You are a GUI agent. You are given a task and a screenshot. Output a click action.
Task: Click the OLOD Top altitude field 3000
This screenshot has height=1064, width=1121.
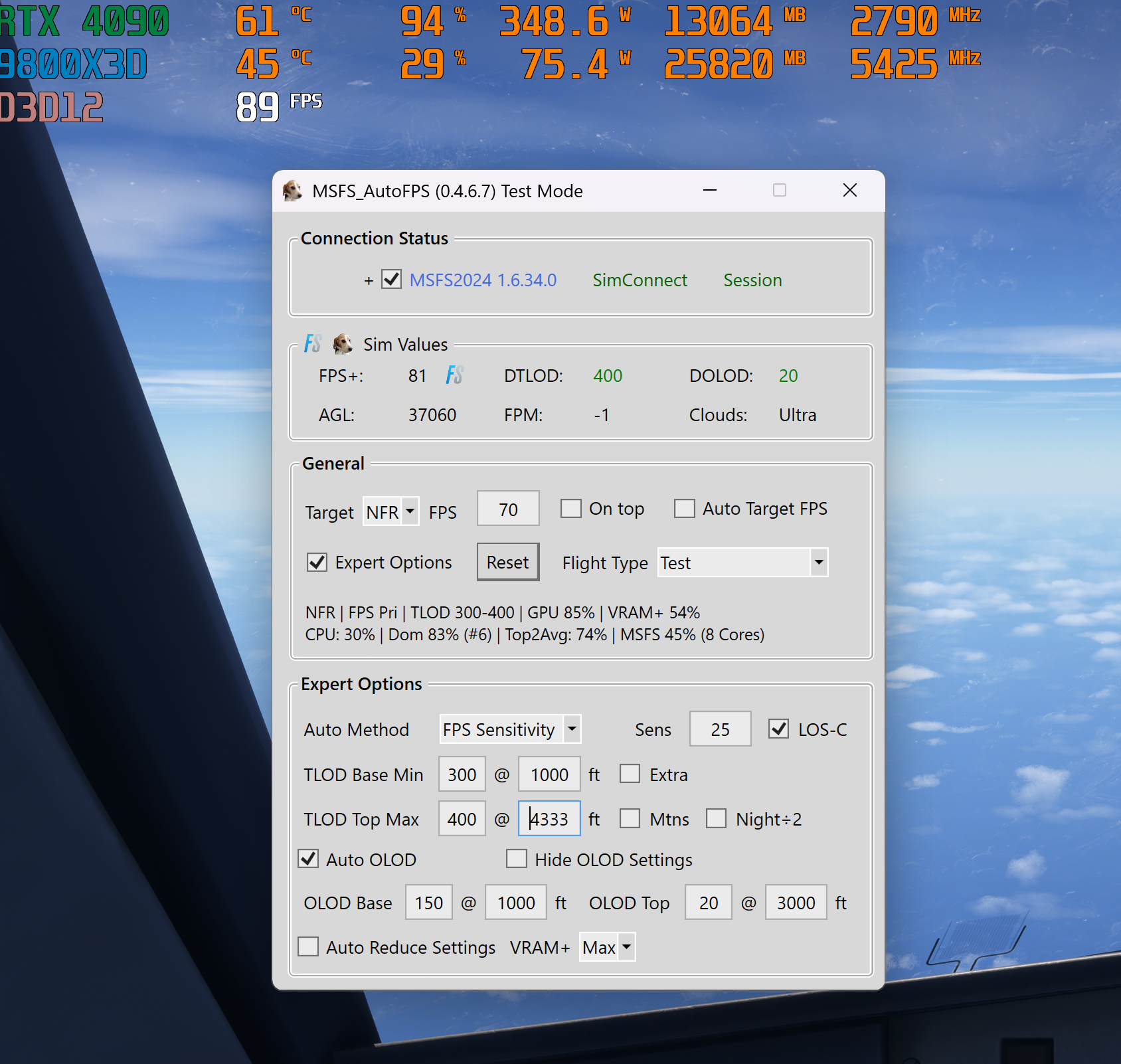click(x=796, y=903)
